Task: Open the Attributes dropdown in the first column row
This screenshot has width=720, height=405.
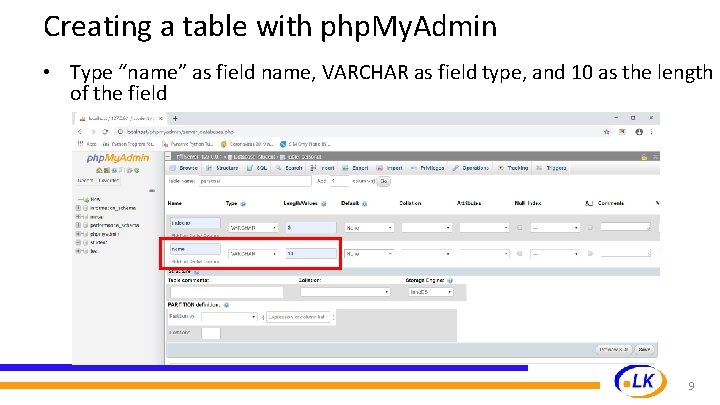Action: [484, 228]
